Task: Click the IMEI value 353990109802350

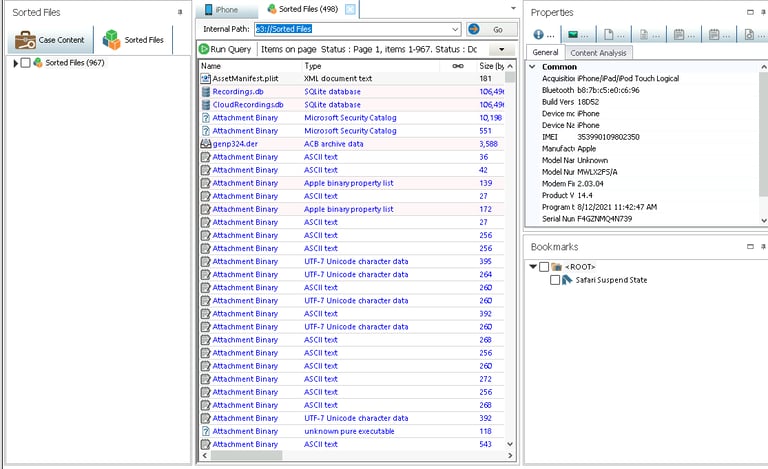Action: pyautogui.click(x=608, y=137)
